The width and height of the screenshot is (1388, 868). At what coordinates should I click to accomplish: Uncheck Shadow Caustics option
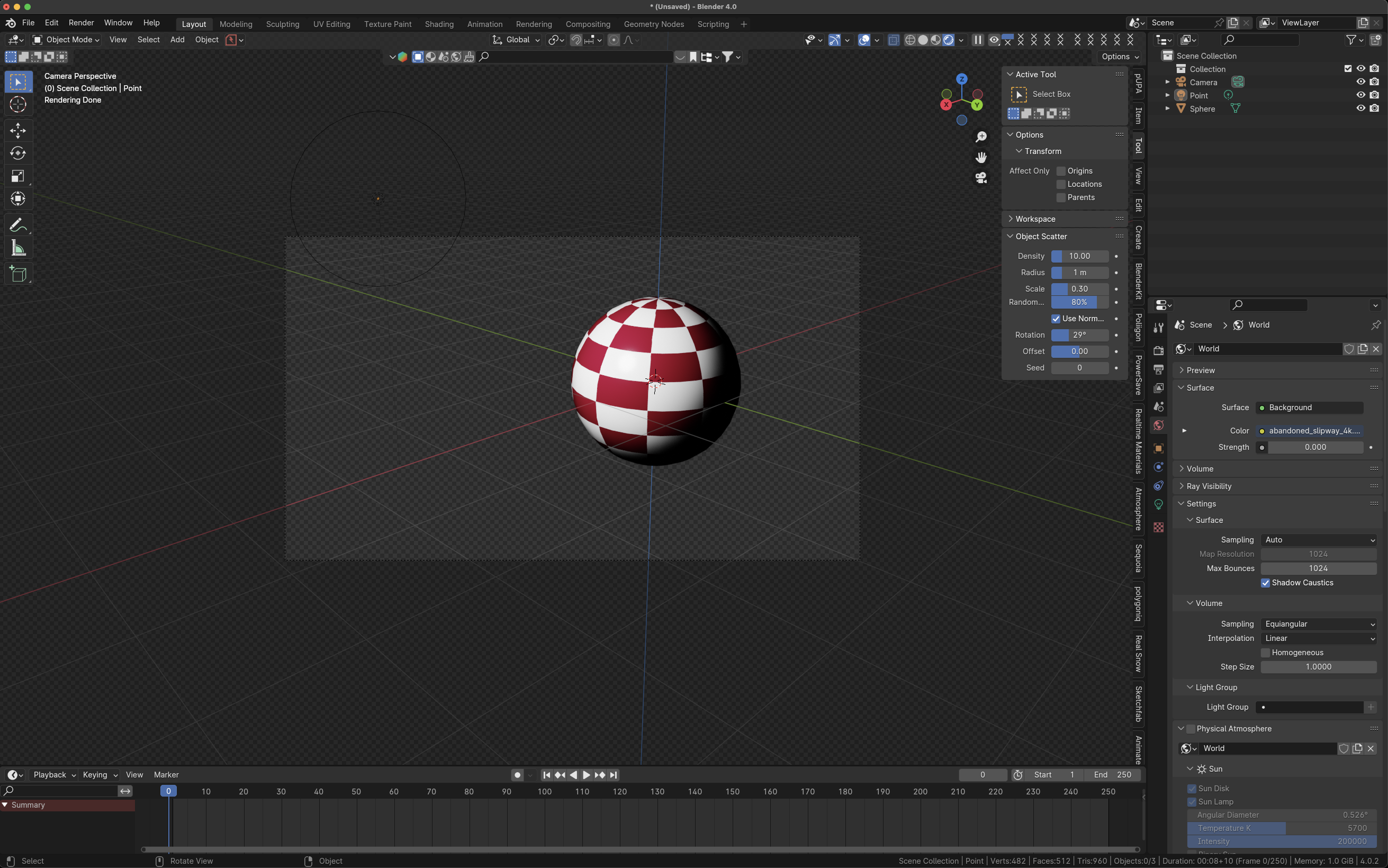click(x=1265, y=583)
